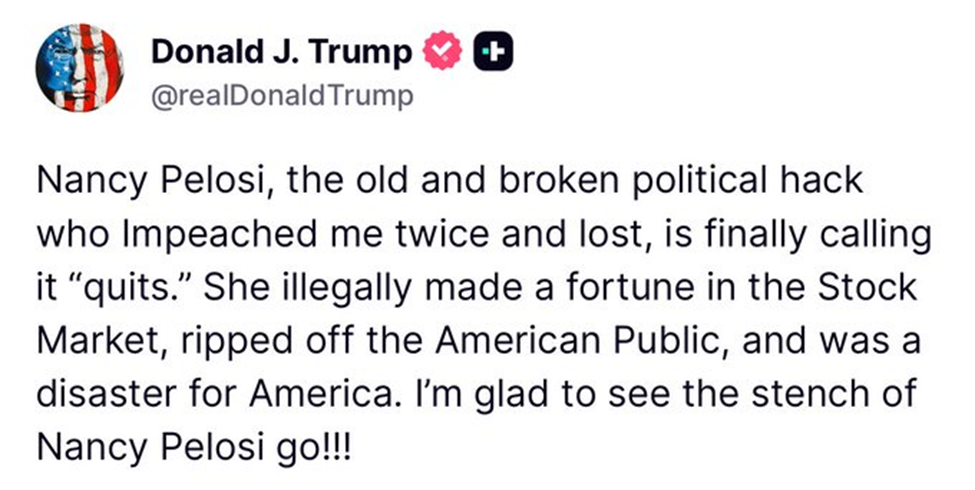Image resolution: width=975 pixels, height=490 pixels.
Task: Open the @realDonaldTrump handle link
Action: tap(281, 98)
